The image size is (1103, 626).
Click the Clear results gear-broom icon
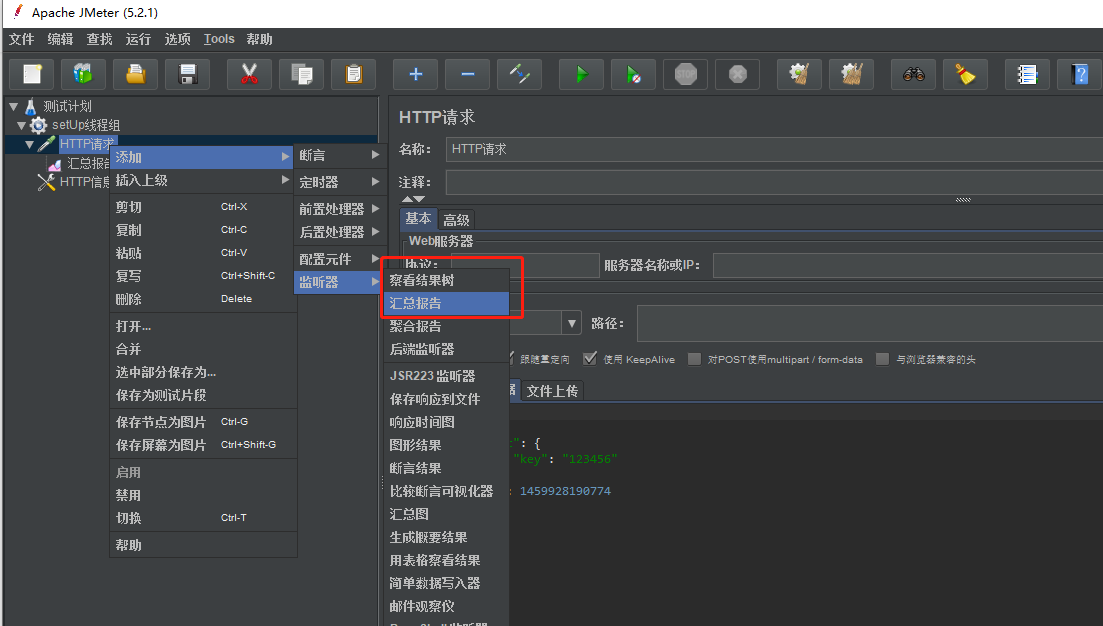[x=800, y=74]
